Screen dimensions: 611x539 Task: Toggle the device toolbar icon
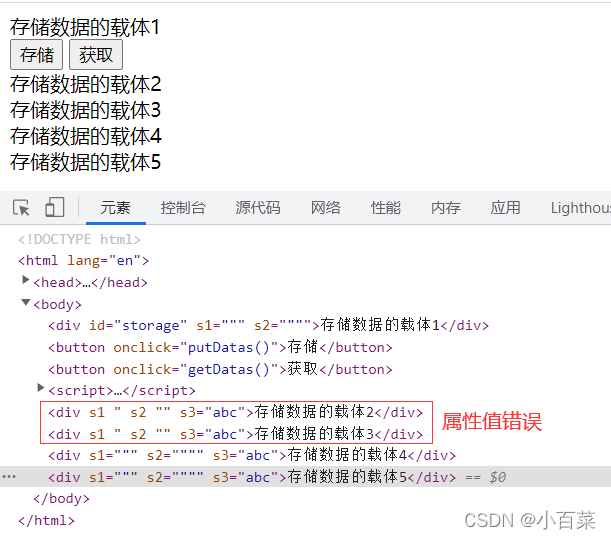tap(55, 207)
